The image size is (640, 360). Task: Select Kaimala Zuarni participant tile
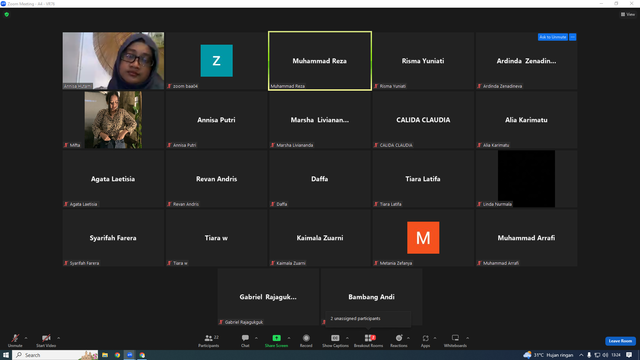click(320, 238)
